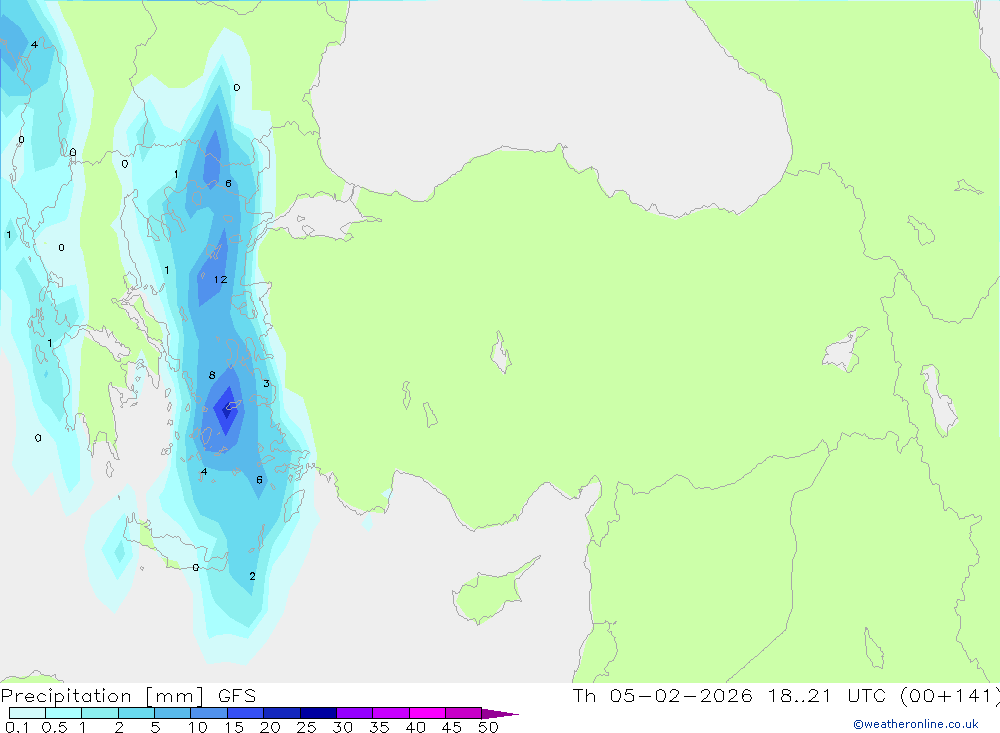1000x733 pixels.
Task: Click the over-50 arrow tip of the legend
Action: tap(500, 713)
